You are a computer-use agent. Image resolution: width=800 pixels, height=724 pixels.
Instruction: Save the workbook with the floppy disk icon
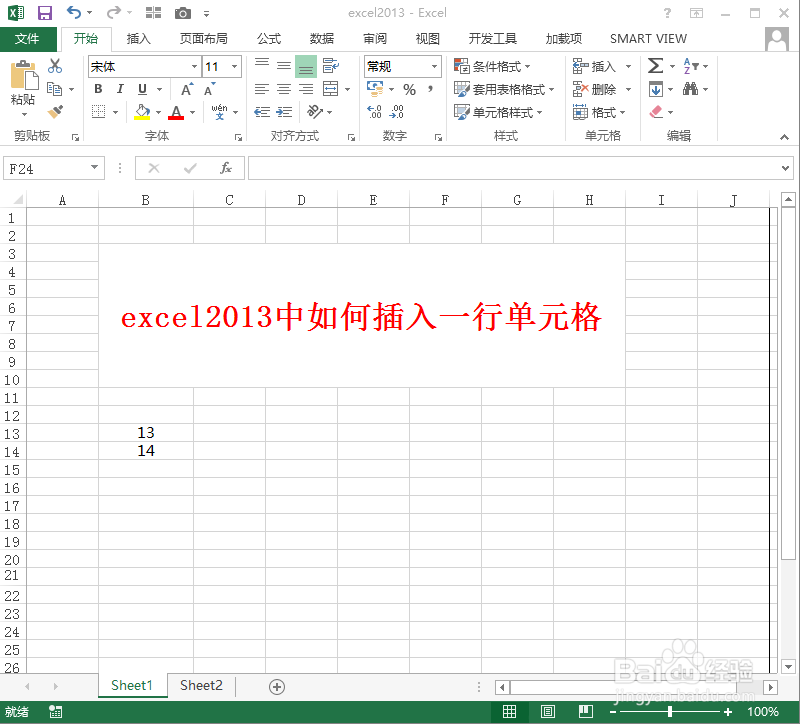(45, 13)
